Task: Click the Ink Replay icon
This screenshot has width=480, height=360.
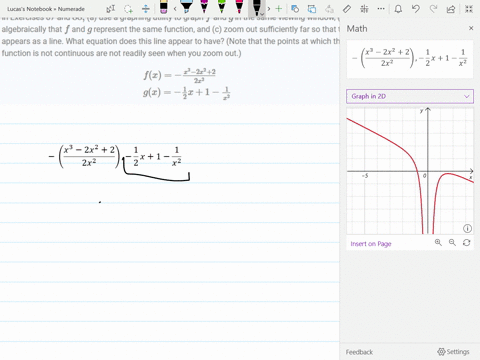Action: 329,9
